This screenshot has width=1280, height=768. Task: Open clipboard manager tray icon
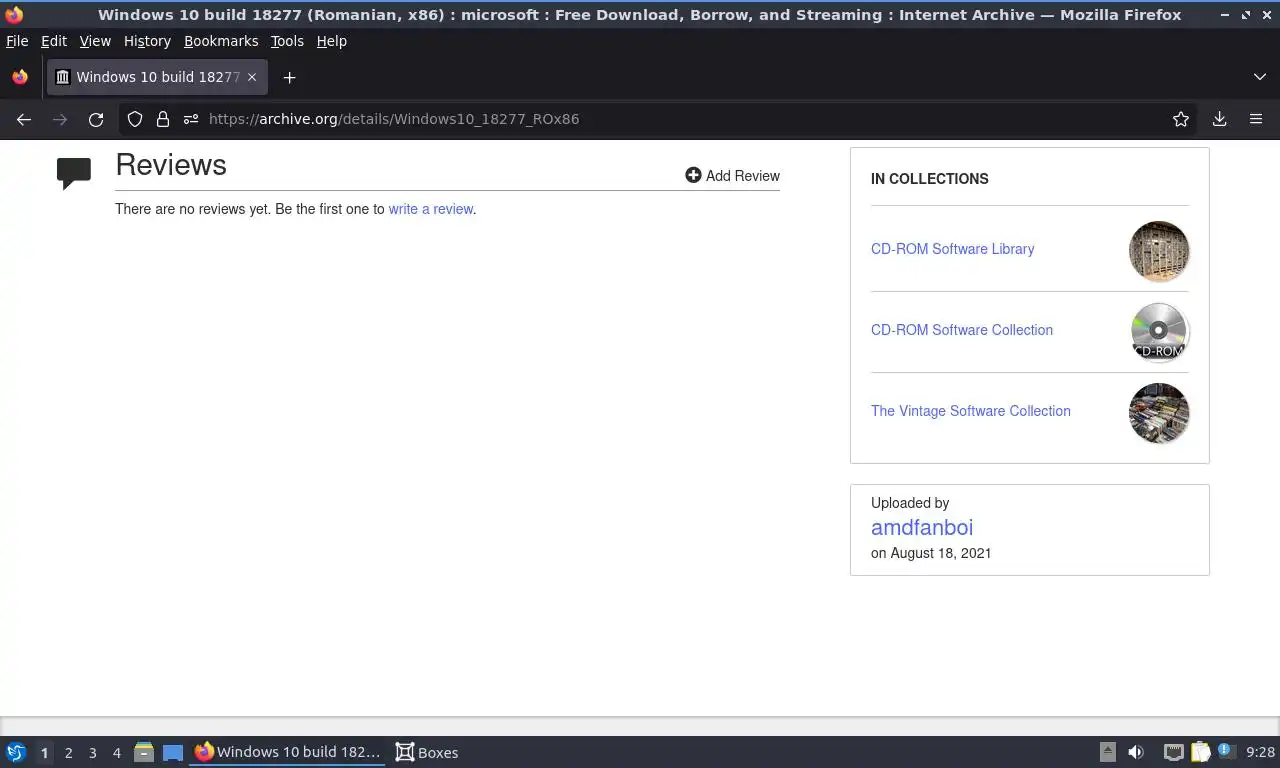pyautogui.click(x=1200, y=752)
